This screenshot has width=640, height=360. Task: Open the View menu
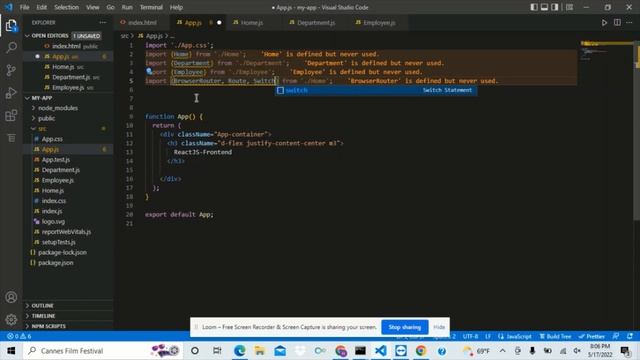(x=93, y=7)
